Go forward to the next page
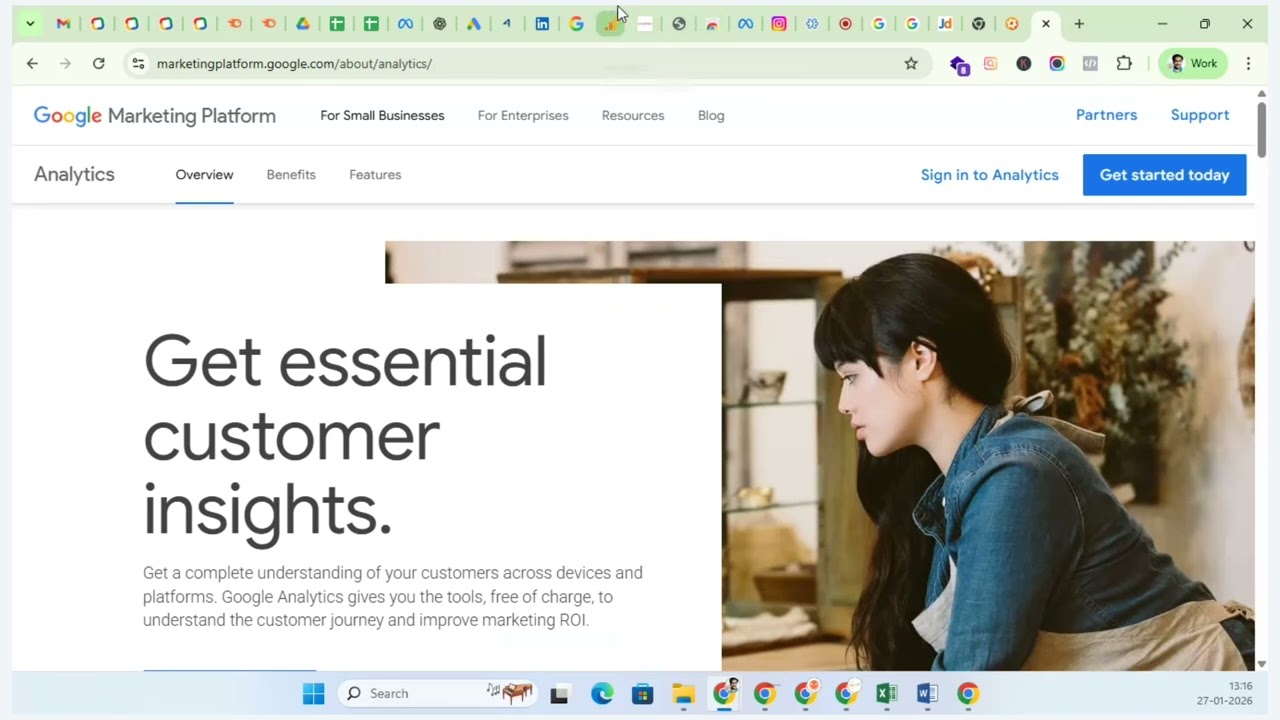This screenshot has height=720, width=1280. [x=65, y=63]
